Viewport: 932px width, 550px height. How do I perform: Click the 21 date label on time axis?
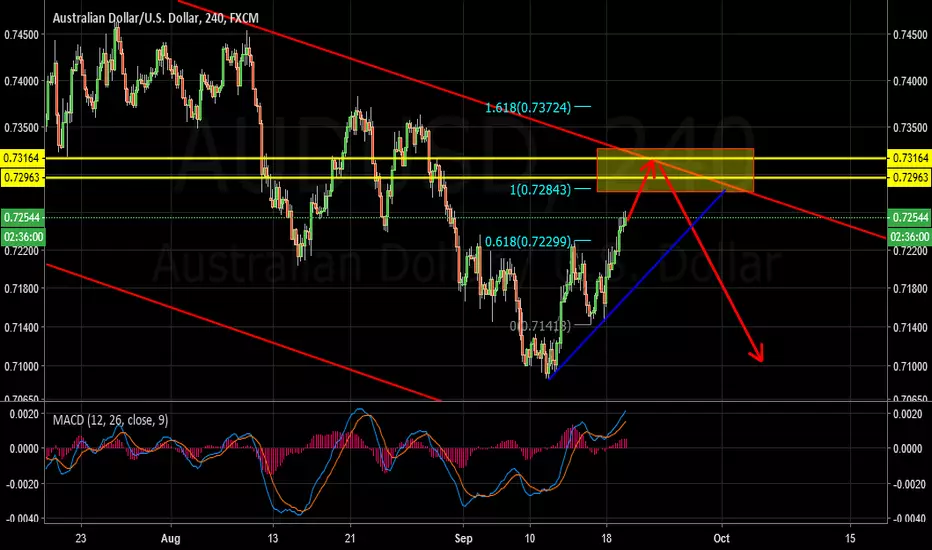(350, 538)
